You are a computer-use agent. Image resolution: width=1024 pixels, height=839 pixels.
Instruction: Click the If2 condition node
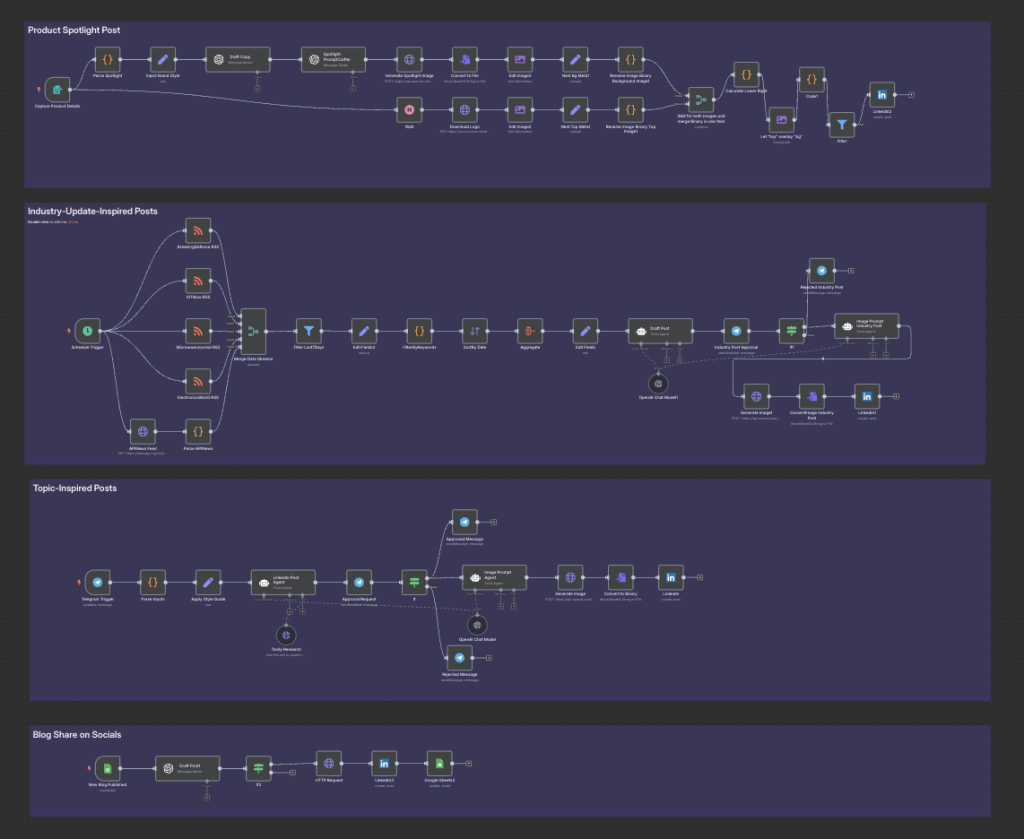(x=259, y=768)
